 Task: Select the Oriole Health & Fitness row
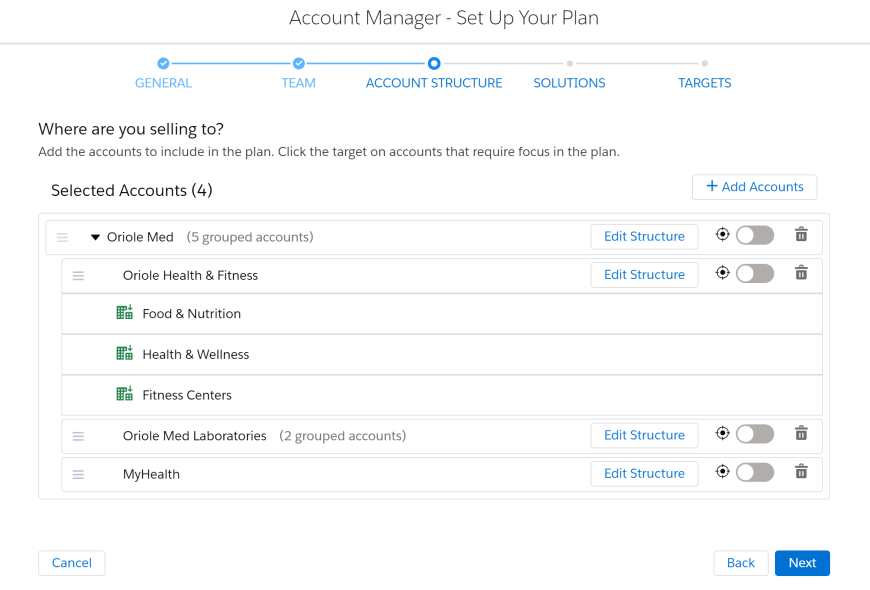tap(442, 276)
